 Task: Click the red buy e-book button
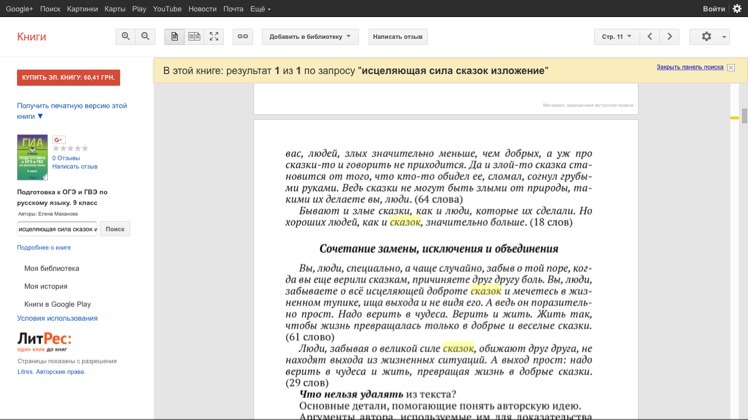click(x=68, y=77)
